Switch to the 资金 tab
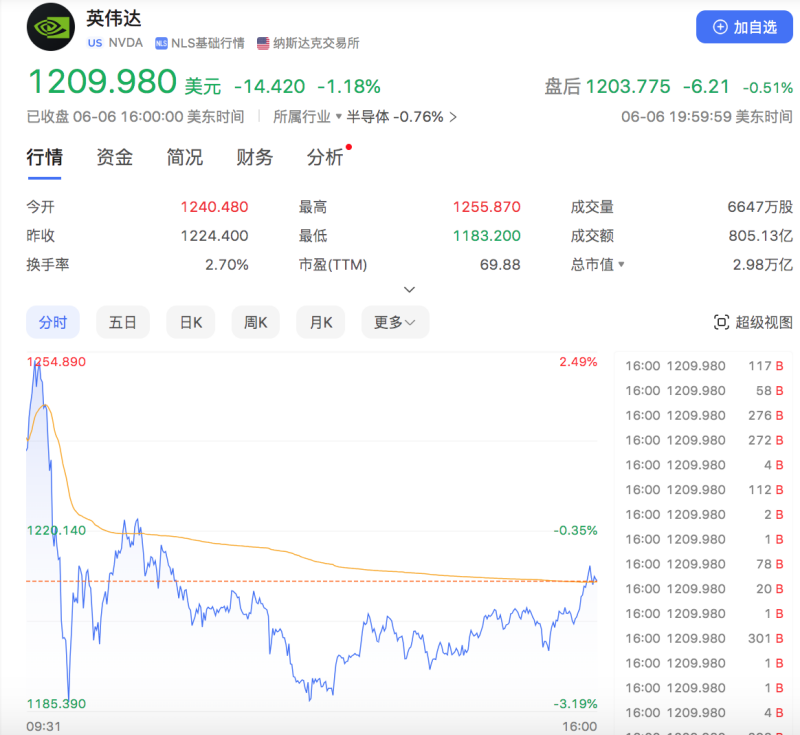Viewport: 800px width, 735px height. [114, 157]
